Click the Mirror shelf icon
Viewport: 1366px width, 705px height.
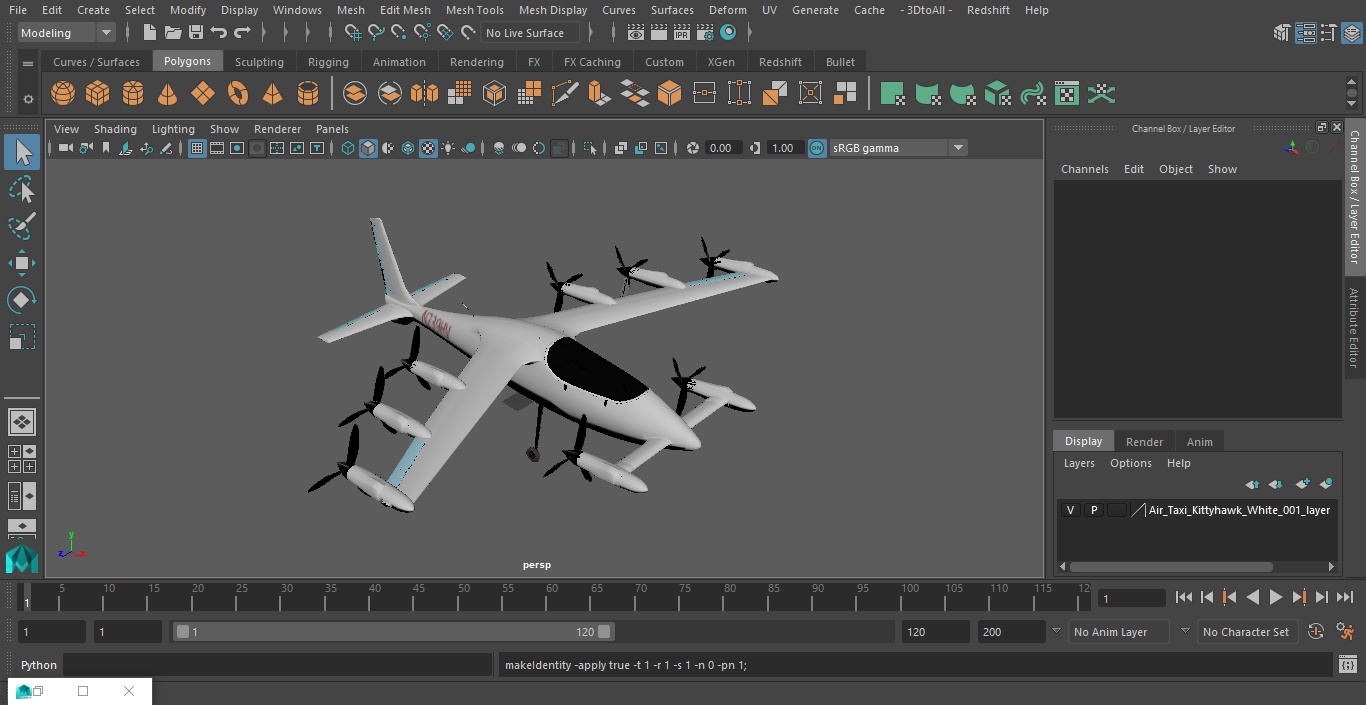pos(424,94)
